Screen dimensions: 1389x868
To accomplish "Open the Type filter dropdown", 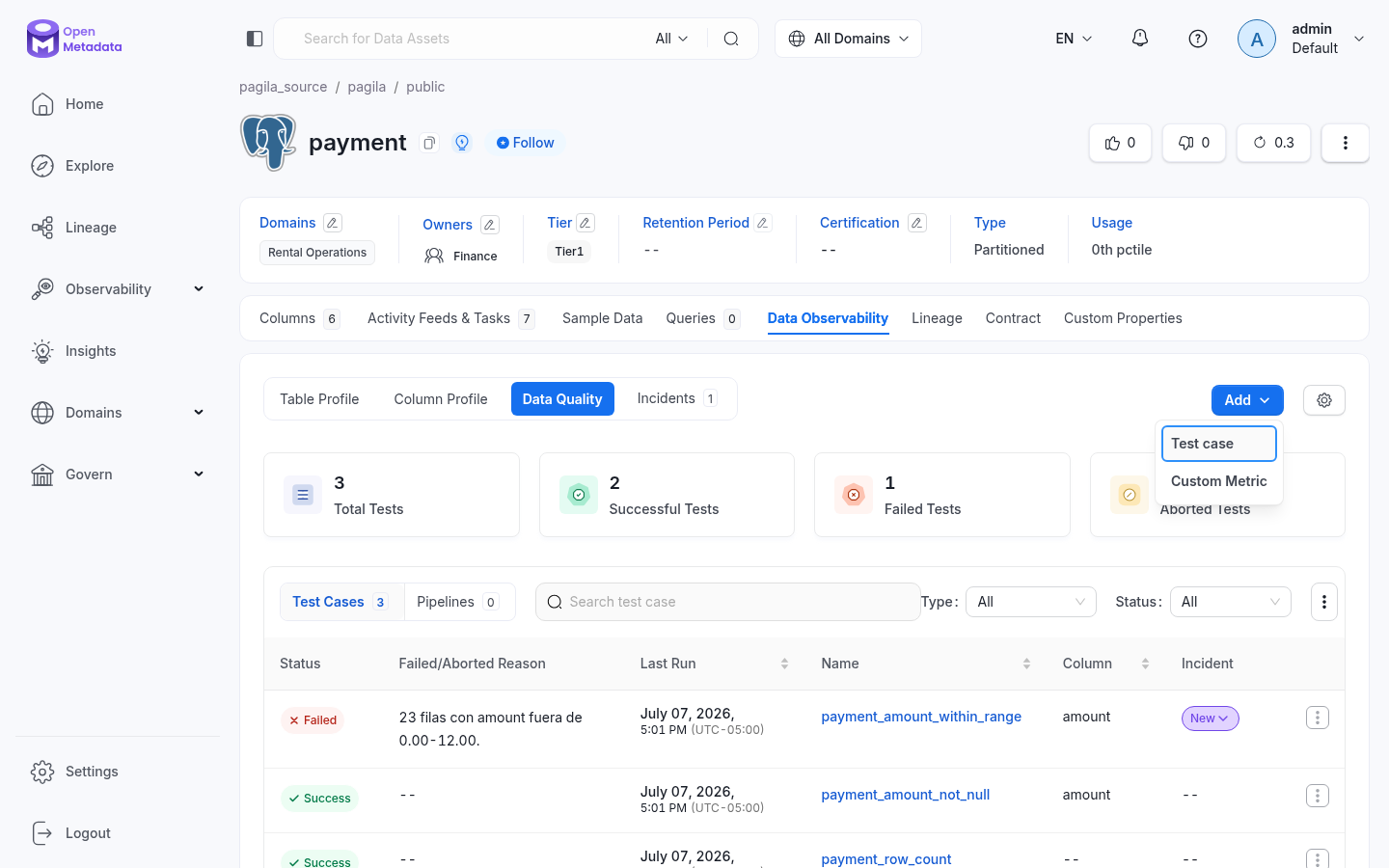I will click(x=1031, y=602).
